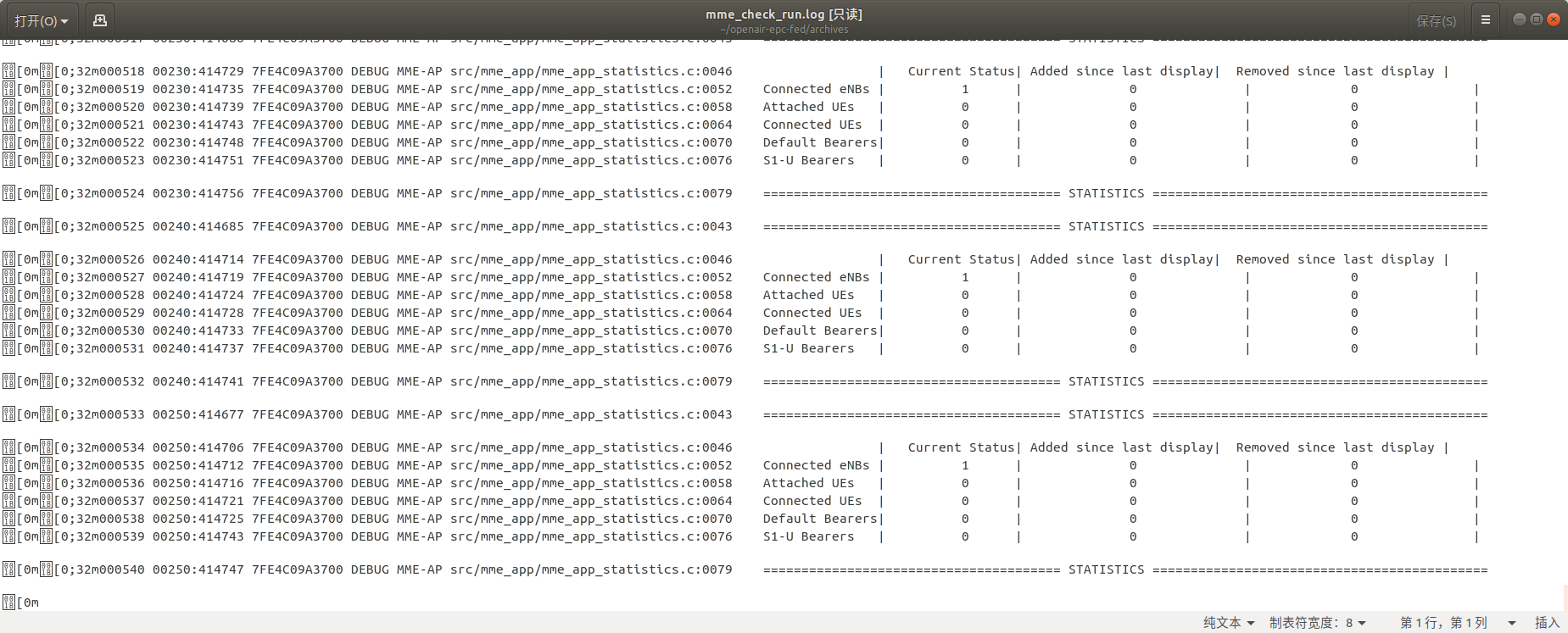The width and height of the screenshot is (1568, 633).
Task: Click 'Attached UEs' in log line 000536
Action: pos(808,483)
